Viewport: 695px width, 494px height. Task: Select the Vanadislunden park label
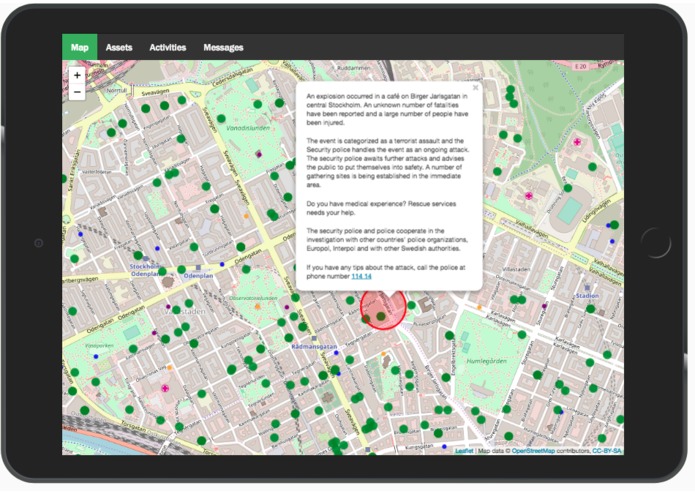coord(248,128)
